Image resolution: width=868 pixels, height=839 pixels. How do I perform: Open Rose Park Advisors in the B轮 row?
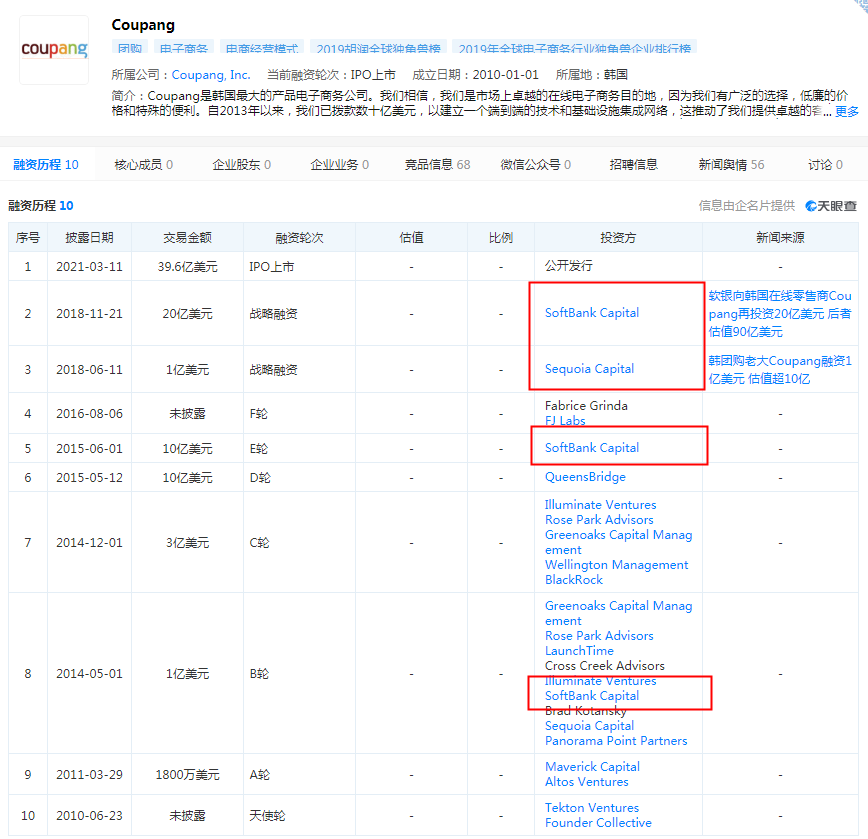pyautogui.click(x=599, y=635)
